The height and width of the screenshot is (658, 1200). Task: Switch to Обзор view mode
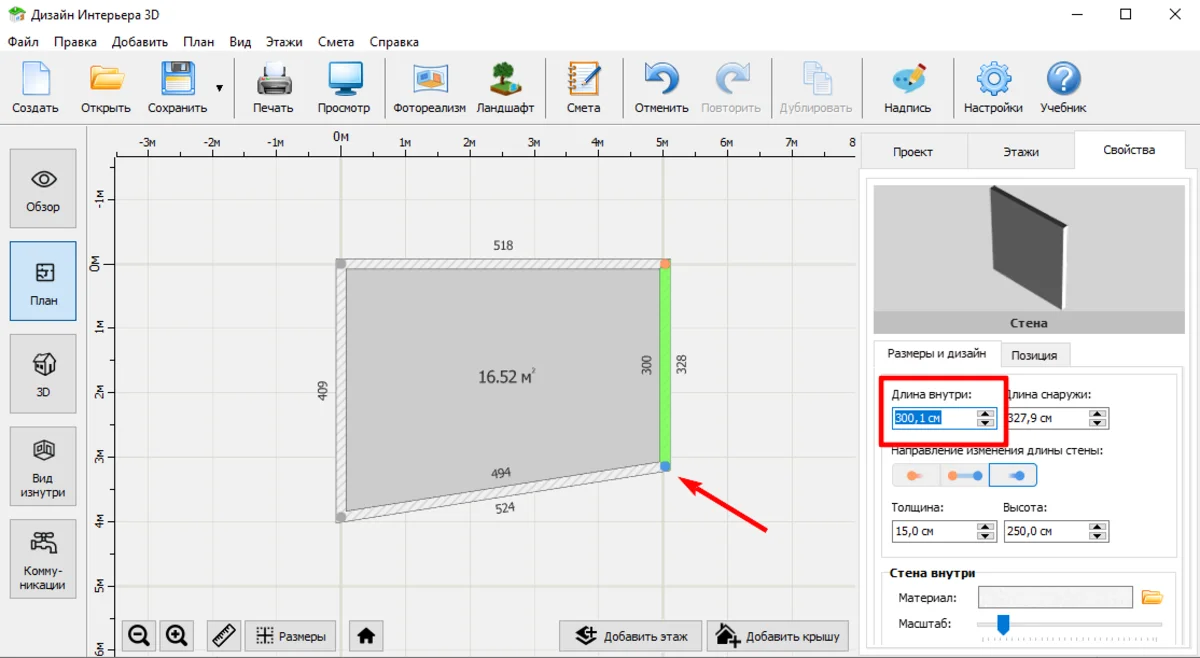[x=43, y=189]
